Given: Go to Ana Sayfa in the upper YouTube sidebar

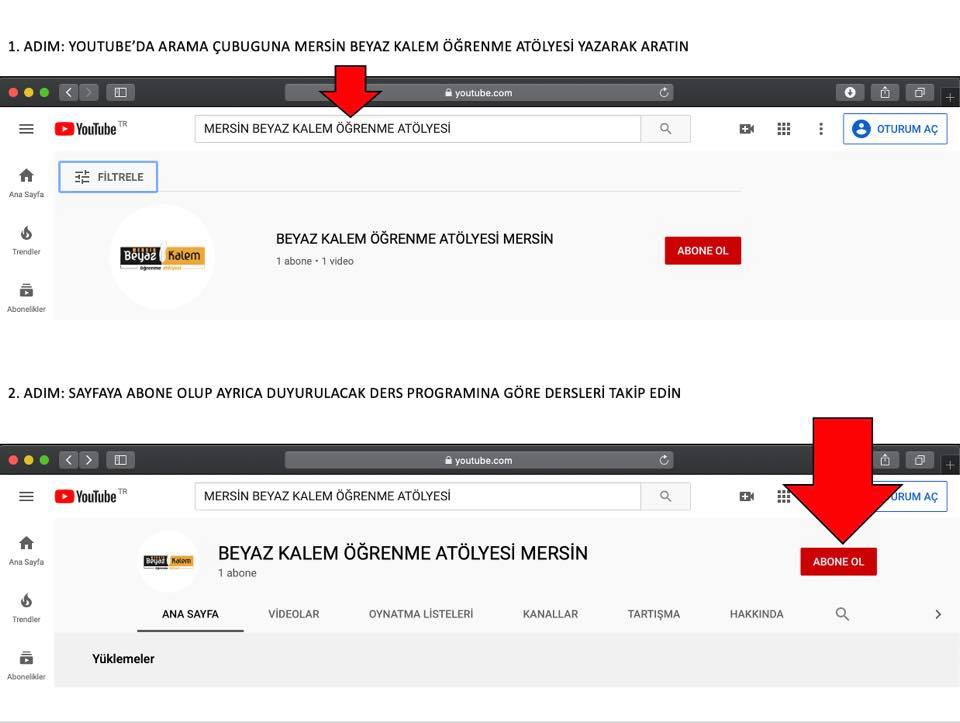Looking at the screenshot, I should (x=26, y=183).
